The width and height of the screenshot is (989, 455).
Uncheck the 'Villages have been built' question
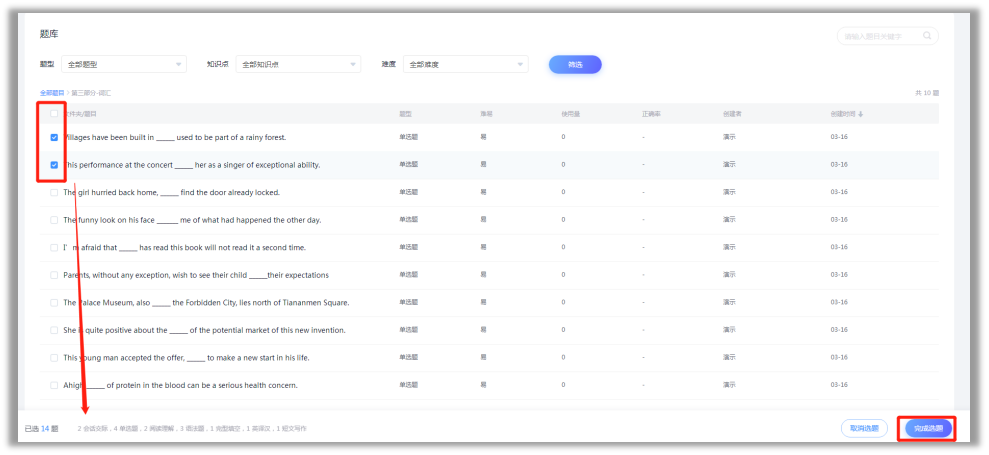click(x=54, y=138)
